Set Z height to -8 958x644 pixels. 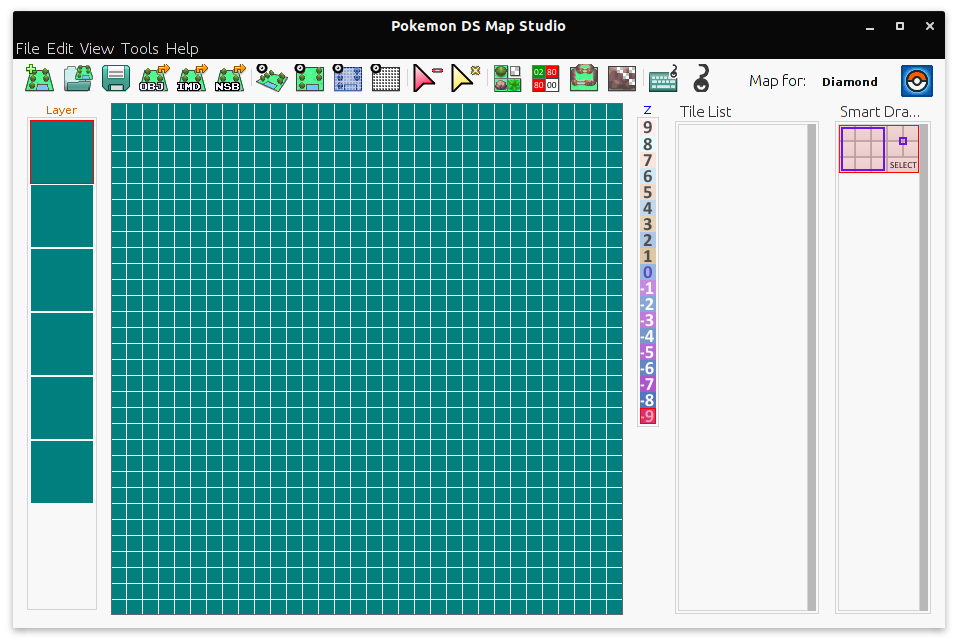(x=648, y=400)
